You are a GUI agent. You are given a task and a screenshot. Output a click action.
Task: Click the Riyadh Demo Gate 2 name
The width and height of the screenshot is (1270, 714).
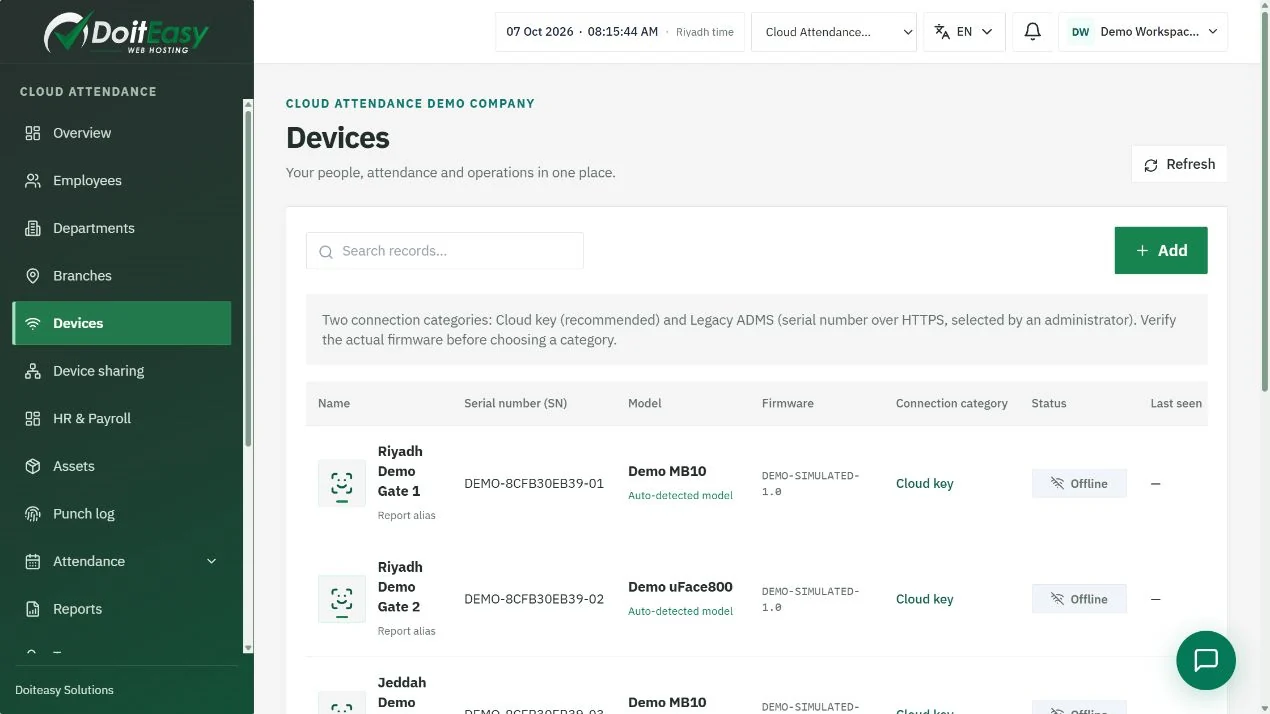[x=400, y=587]
